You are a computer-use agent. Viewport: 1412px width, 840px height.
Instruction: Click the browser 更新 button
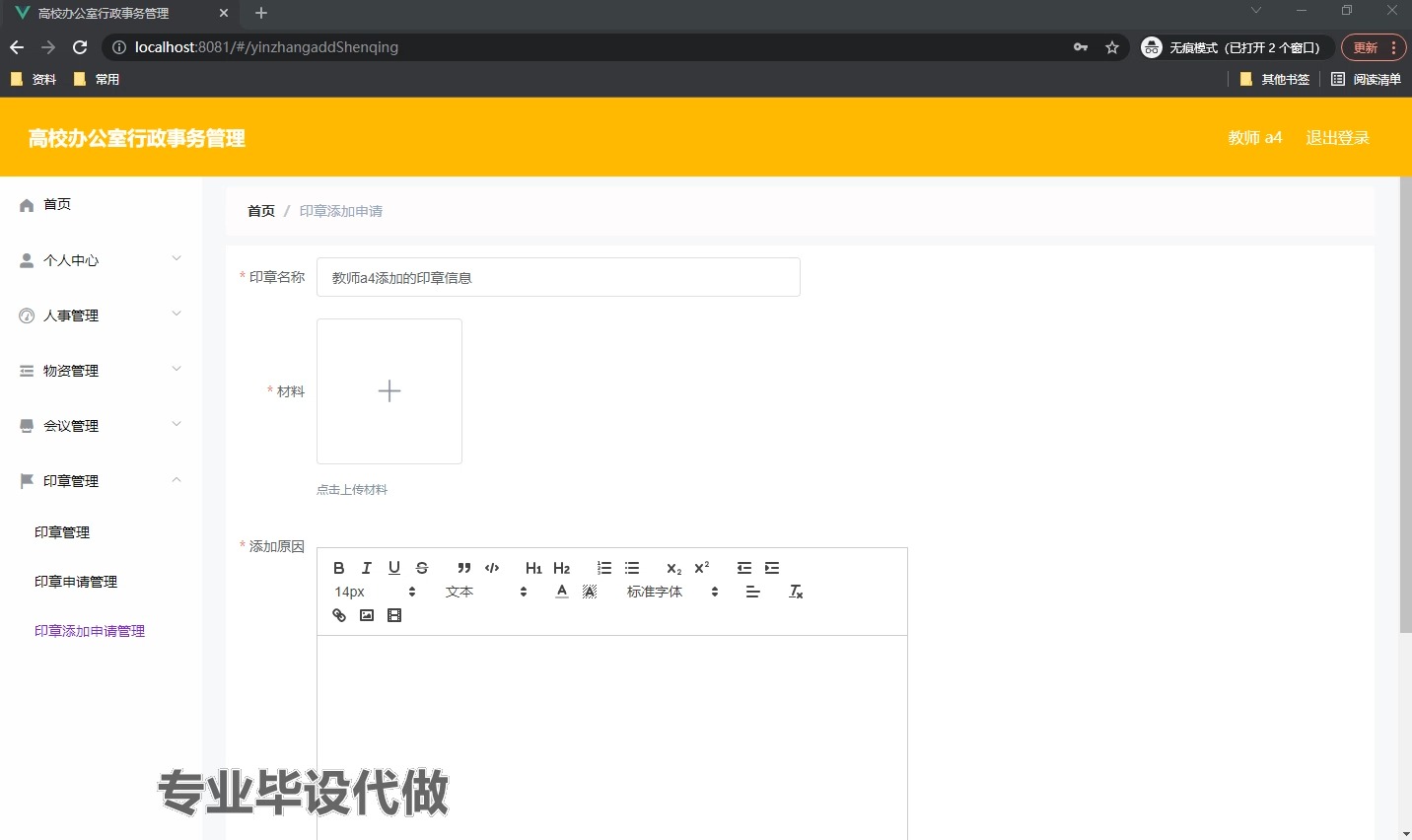click(x=1374, y=47)
